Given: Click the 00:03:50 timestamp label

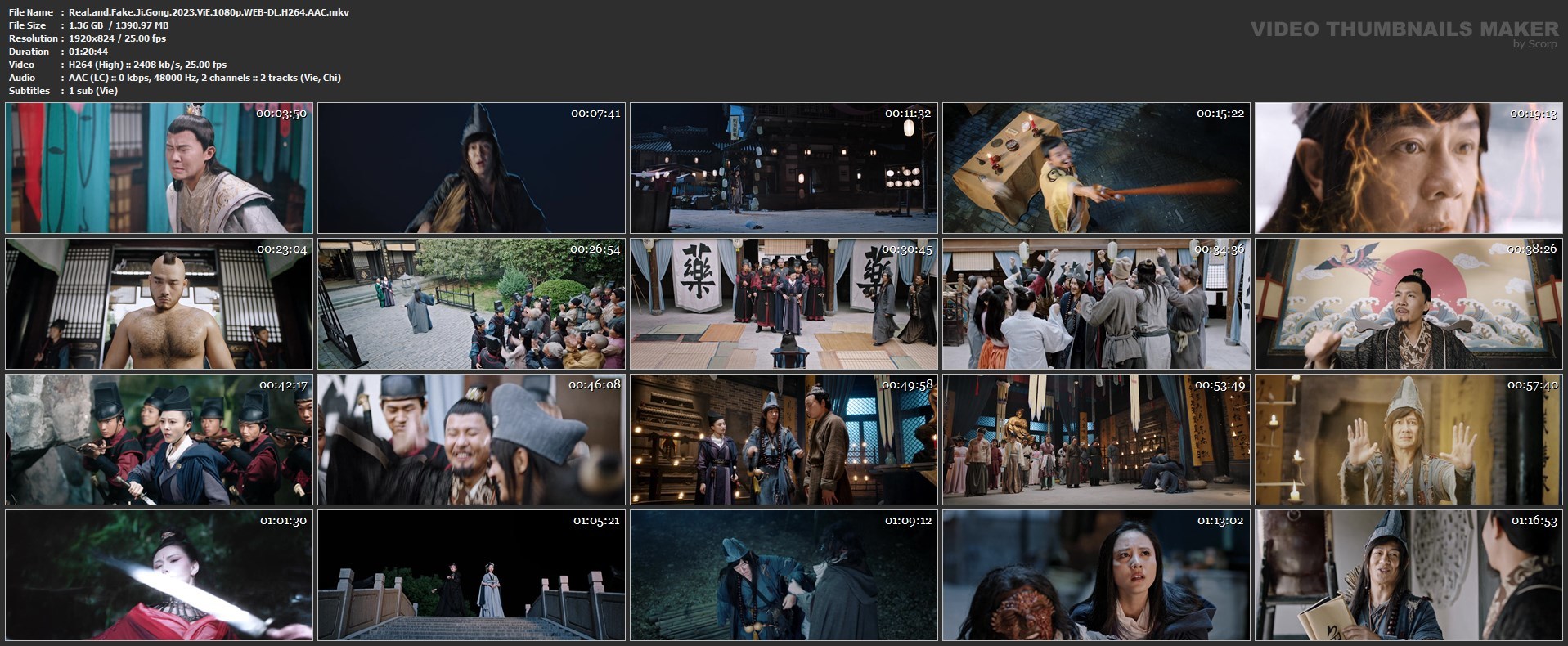Looking at the screenshot, I should tap(281, 114).
